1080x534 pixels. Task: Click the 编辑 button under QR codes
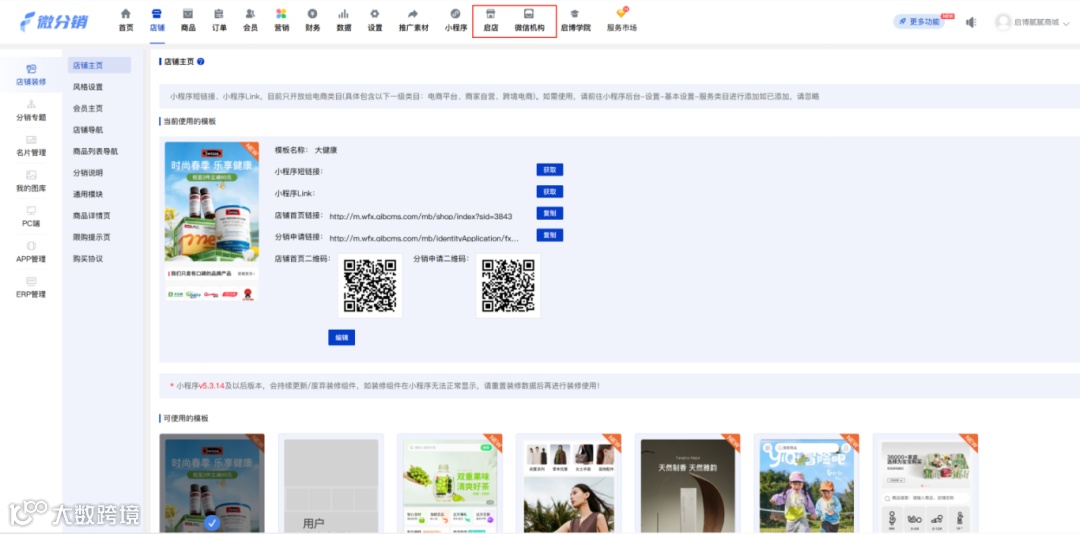[342, 338]
